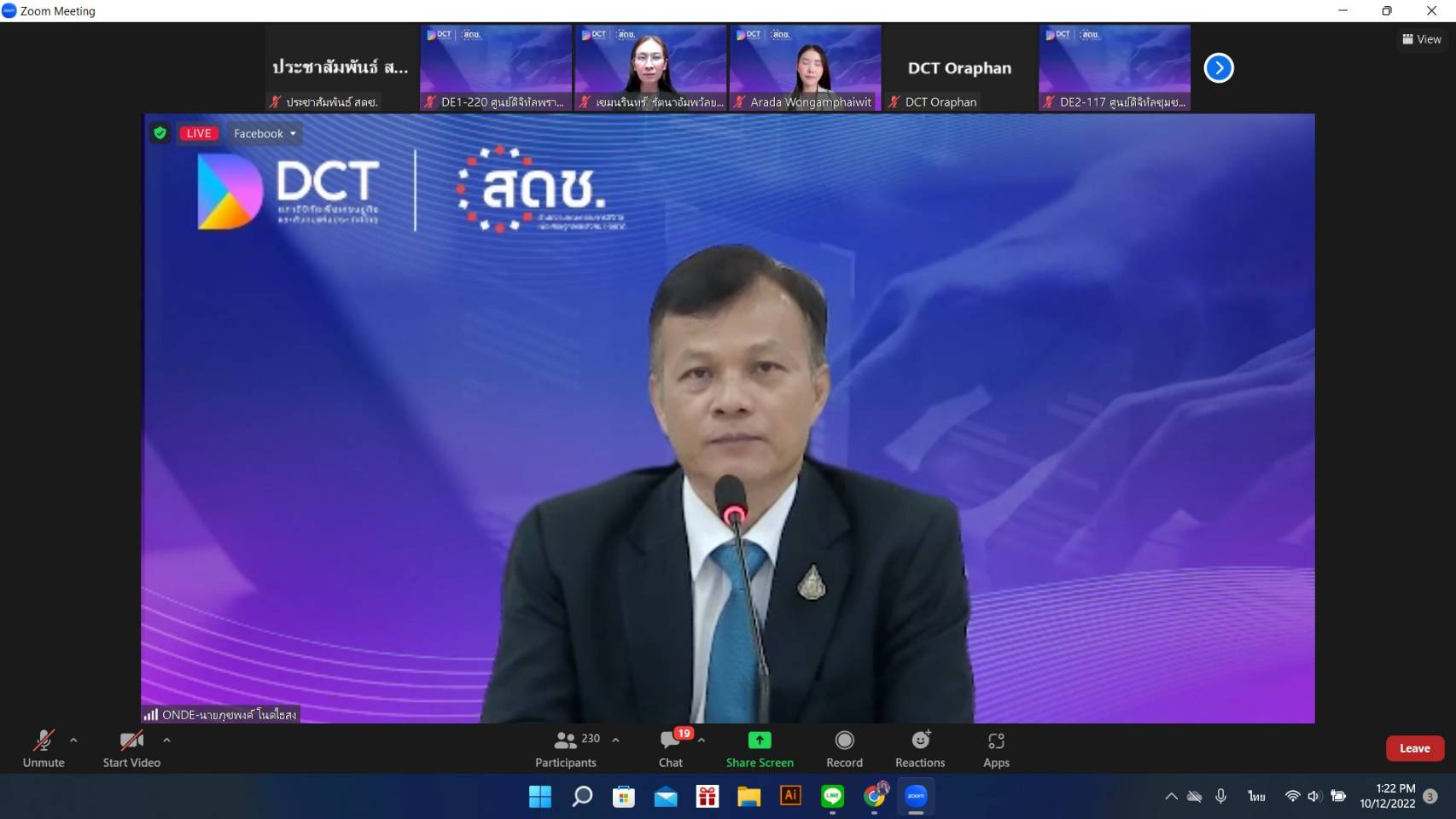Screen dimensions: 1456x819
Task: Toggle Start Video on
Action: [131, 748]
